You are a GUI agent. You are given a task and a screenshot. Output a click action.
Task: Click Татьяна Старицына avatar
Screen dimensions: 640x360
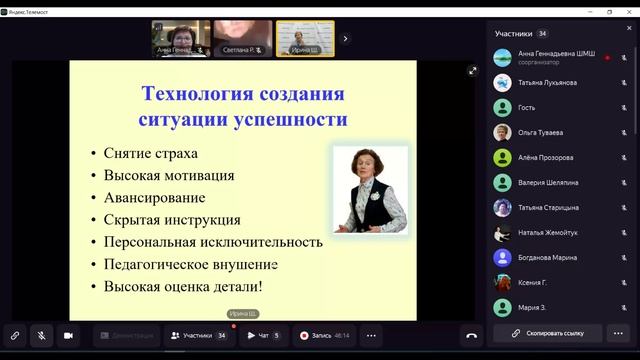(x=502, y=208)
